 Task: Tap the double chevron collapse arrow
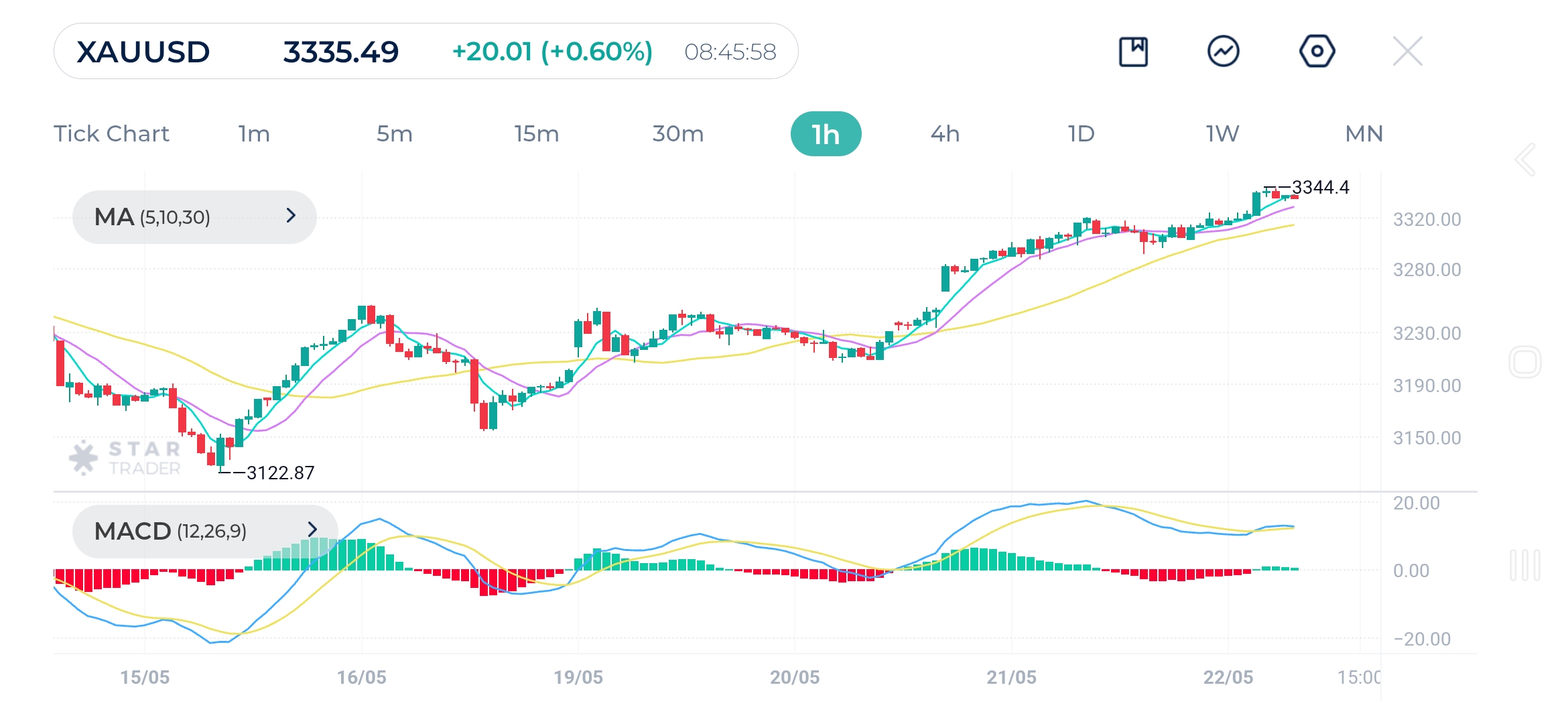1526,160
